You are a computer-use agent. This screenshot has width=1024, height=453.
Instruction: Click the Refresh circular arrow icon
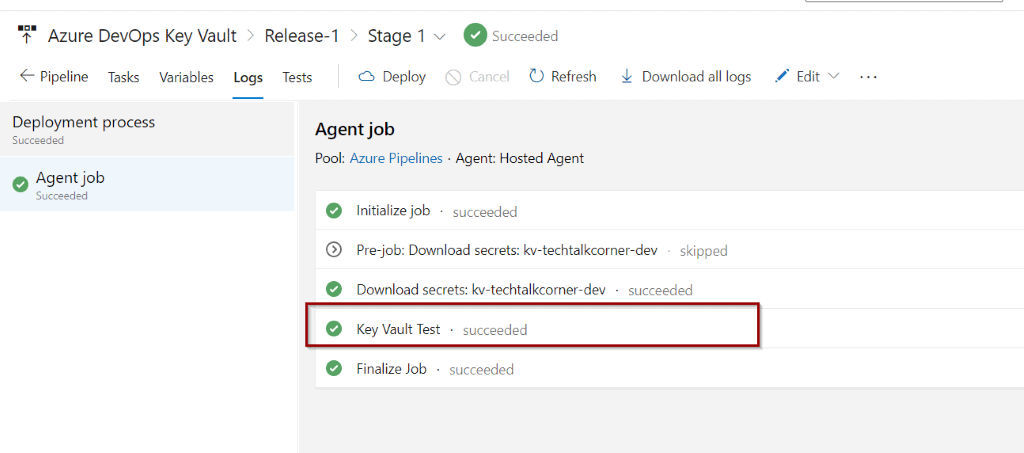click(x=537, y=76)
